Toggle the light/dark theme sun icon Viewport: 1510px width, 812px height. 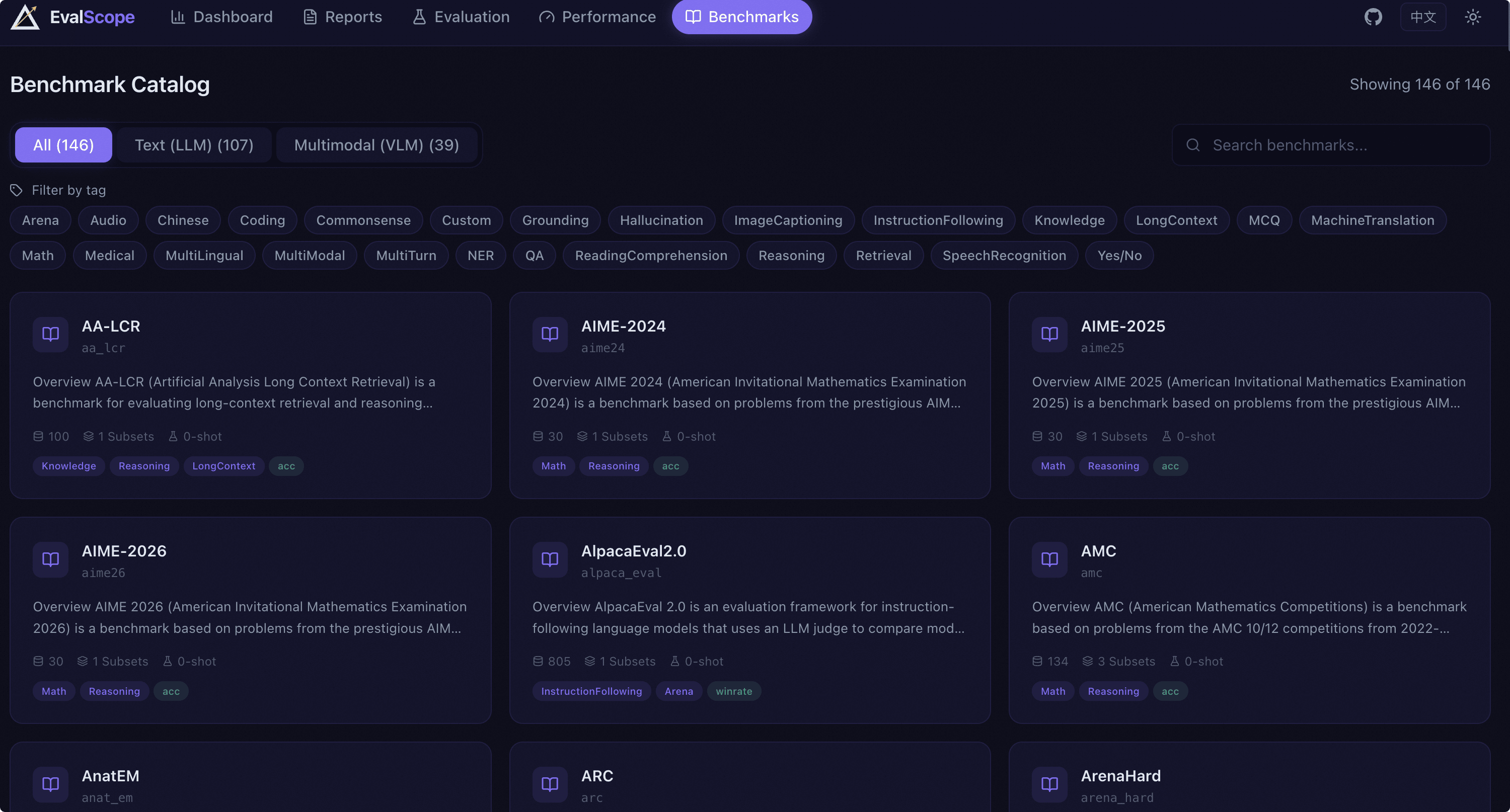(x=1472, y=17)
